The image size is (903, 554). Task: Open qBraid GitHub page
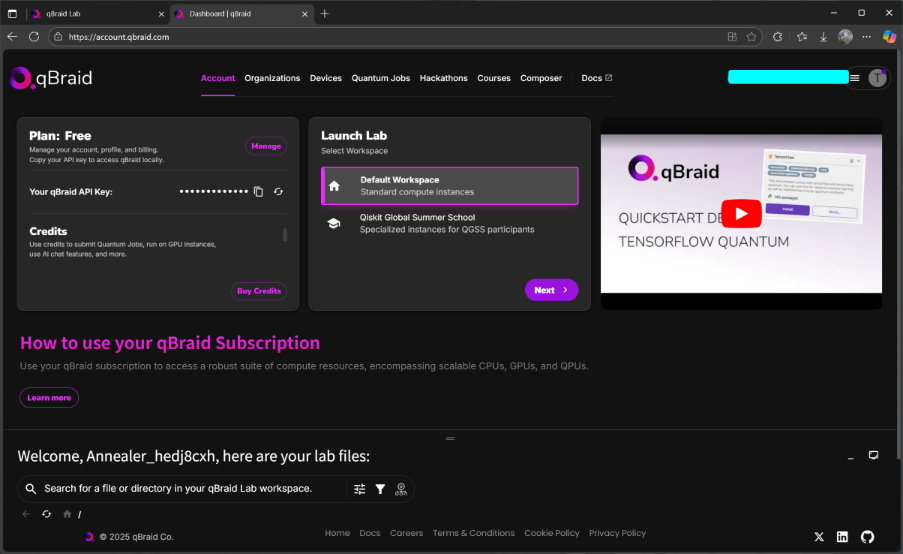[x=867, y=537]
